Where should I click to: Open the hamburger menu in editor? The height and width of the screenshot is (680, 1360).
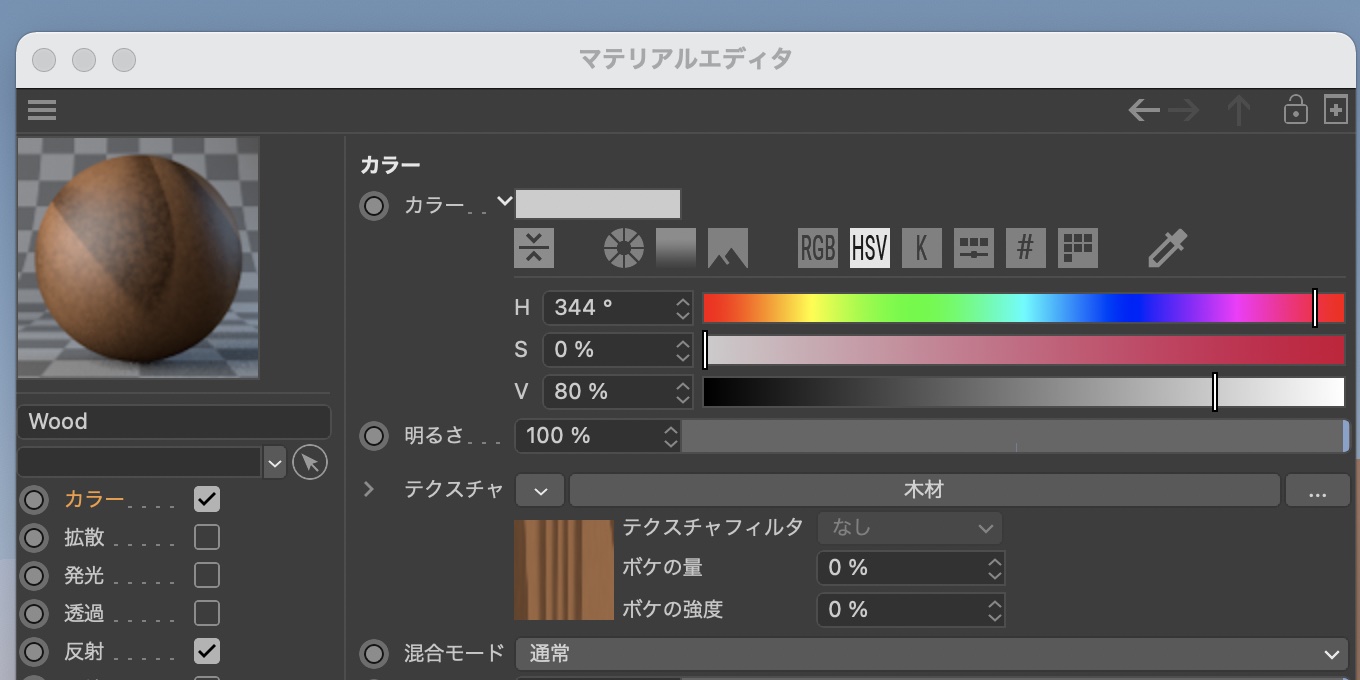tap(42, 110)
